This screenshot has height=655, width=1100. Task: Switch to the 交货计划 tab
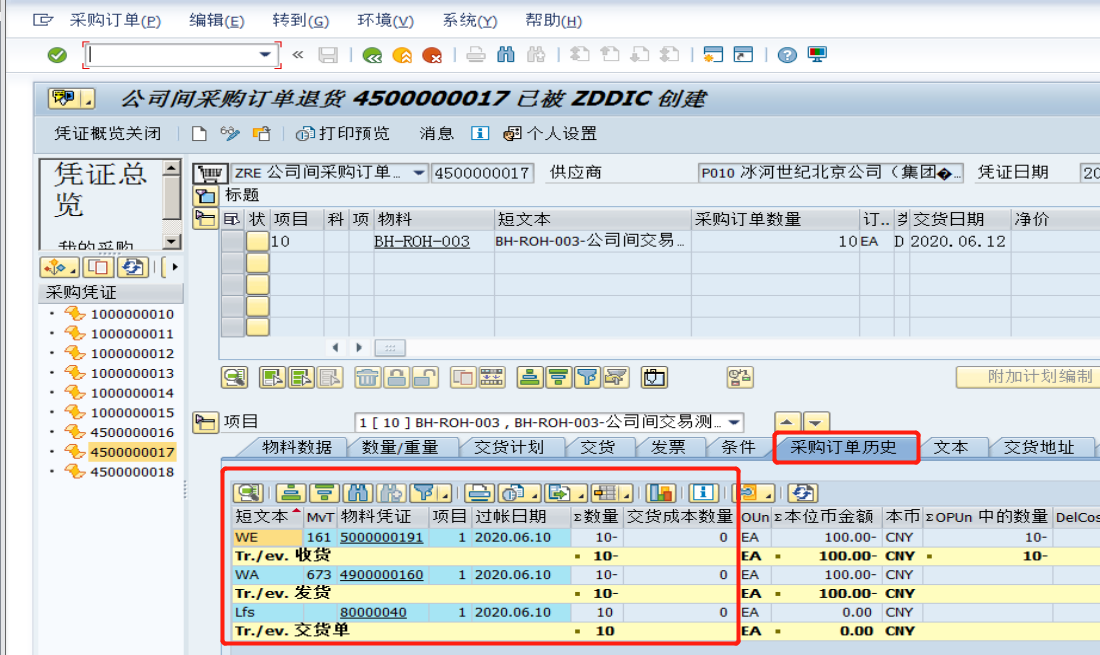(x=509, y=447)
